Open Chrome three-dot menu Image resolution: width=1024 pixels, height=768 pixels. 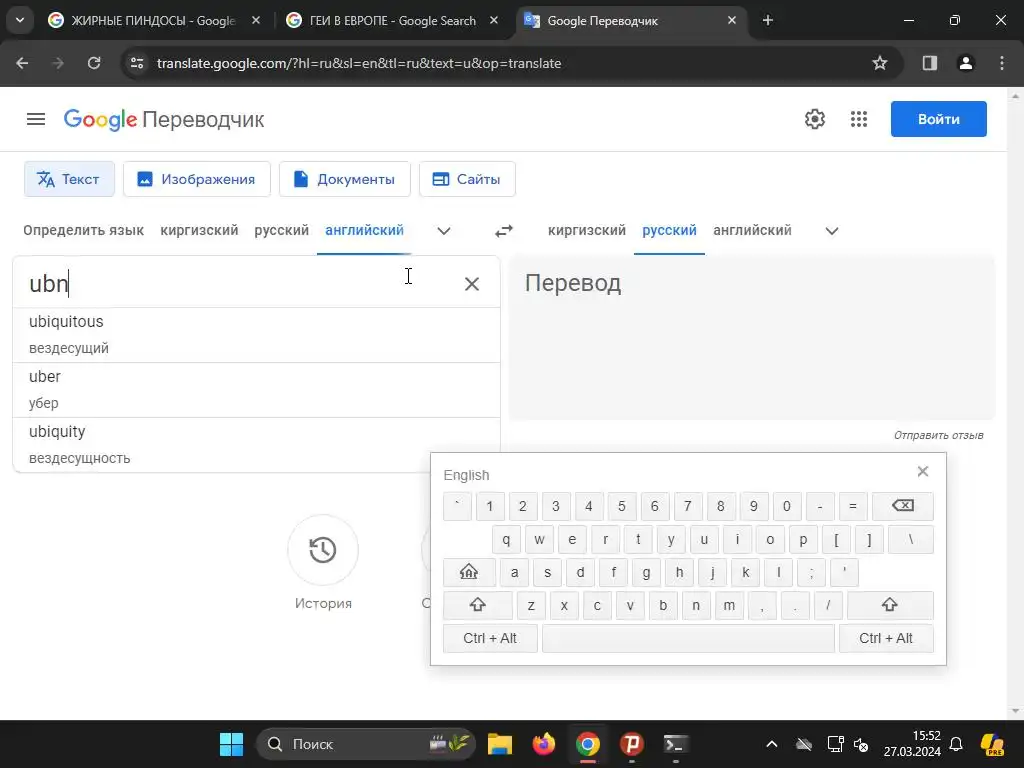pos(1002,63)
